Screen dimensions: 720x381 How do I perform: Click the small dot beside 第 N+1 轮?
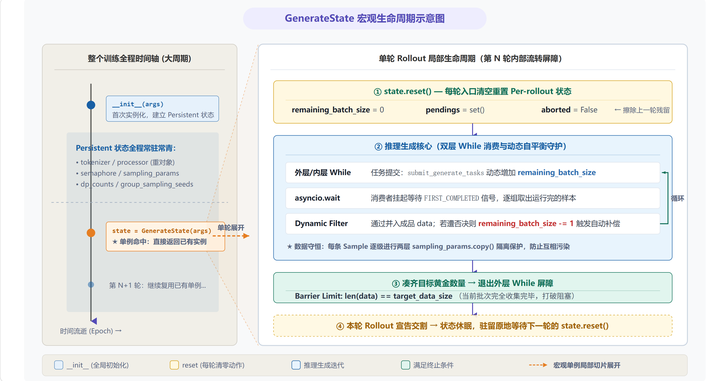[91, 285]
